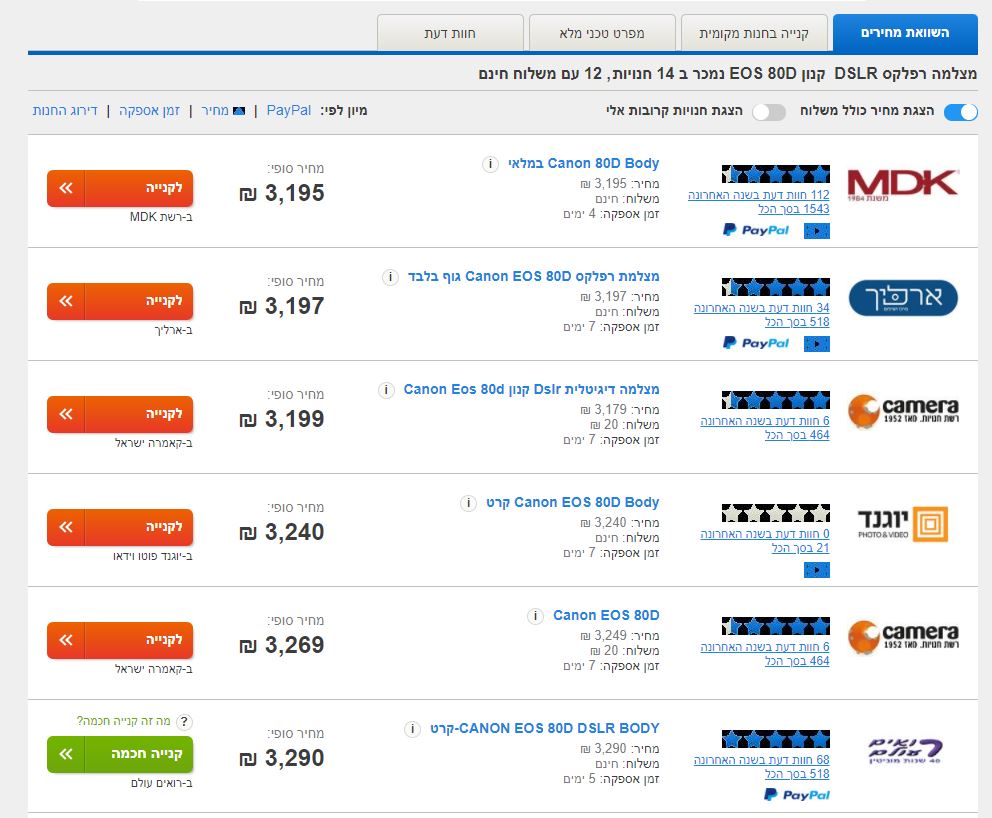This screenshot has width=992, height=818.
Task: Sort listings by דירוג החנות
Action: click(65, 111)
